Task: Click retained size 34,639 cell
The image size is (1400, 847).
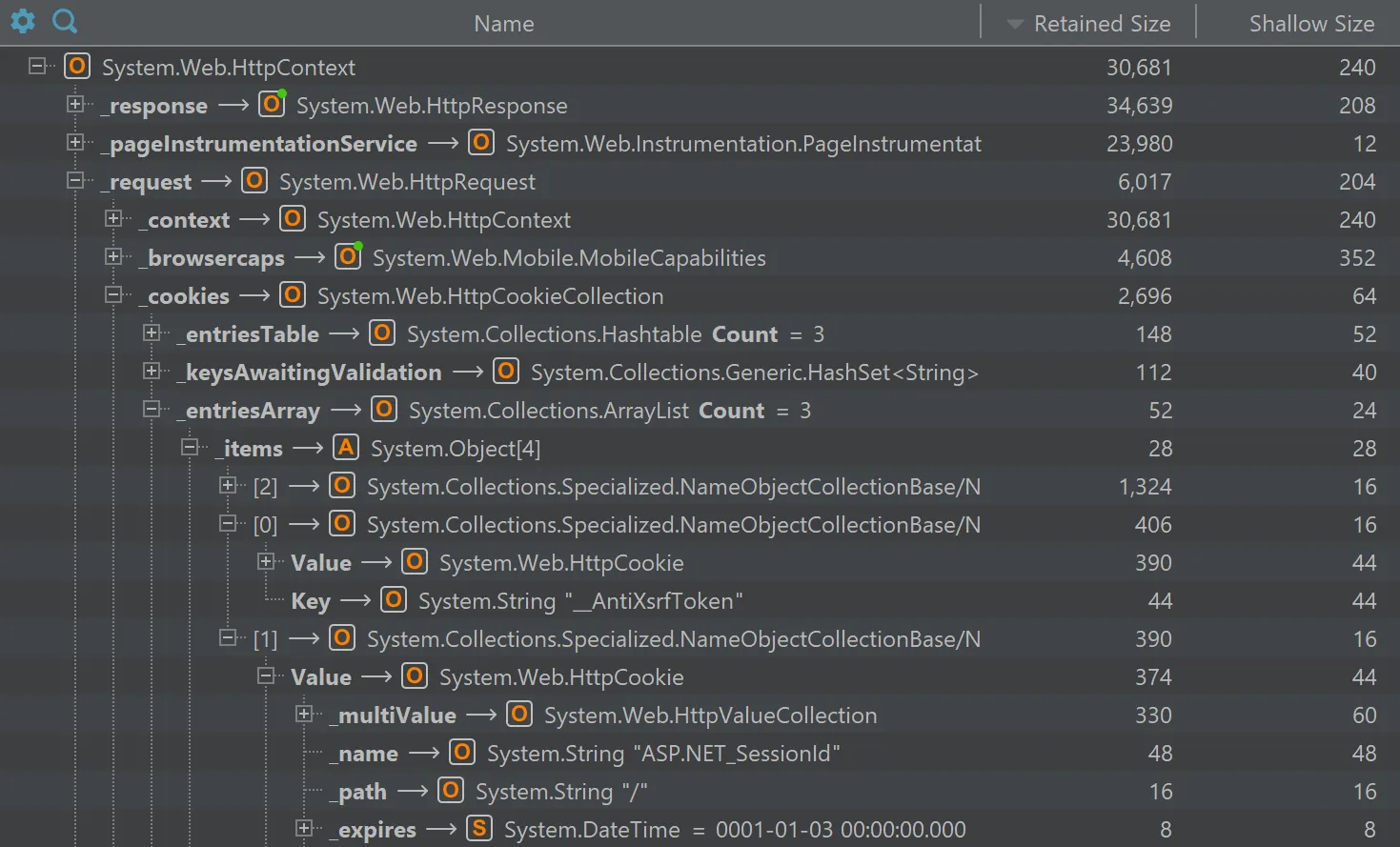Action: pyautogui.click(x=1139, y=106)
